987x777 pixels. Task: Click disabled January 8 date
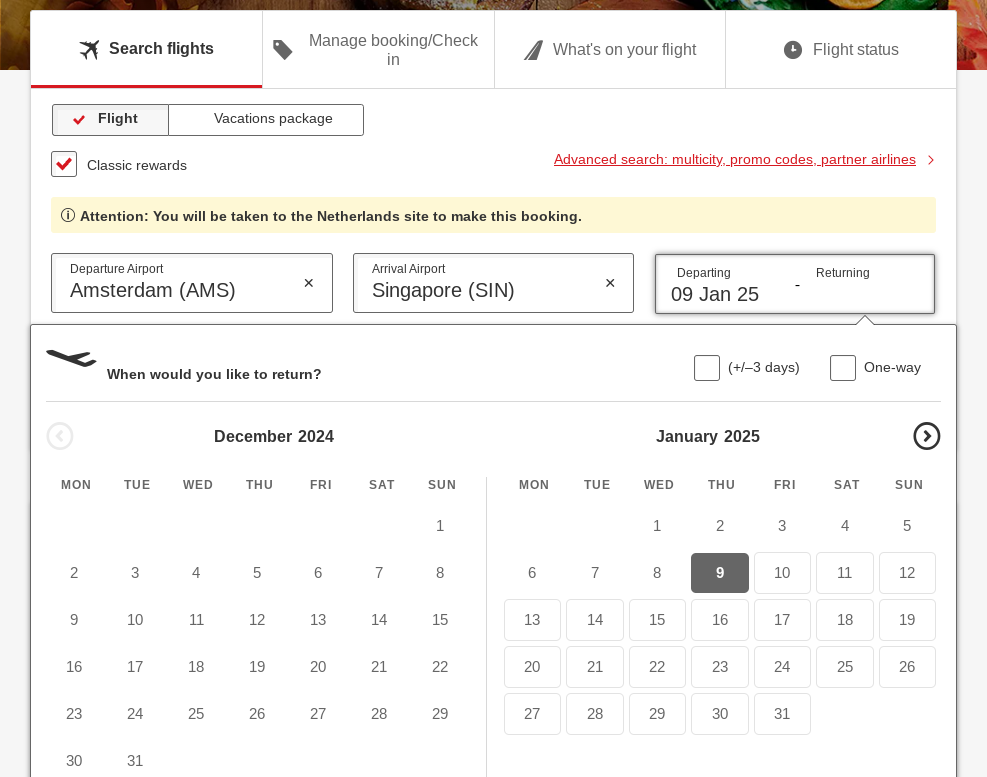[657, 573]
